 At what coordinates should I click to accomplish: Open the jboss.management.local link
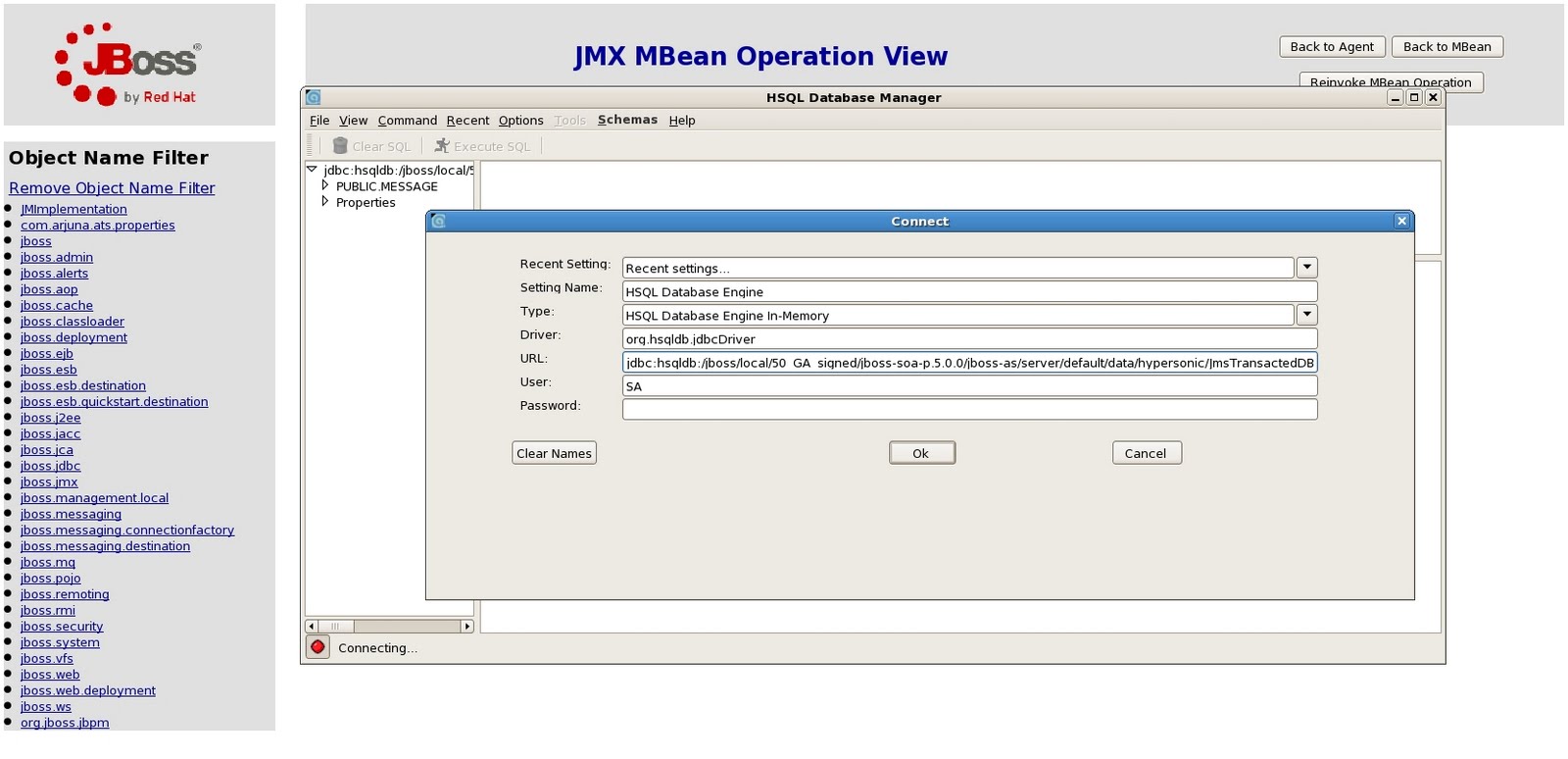point(94,497)
